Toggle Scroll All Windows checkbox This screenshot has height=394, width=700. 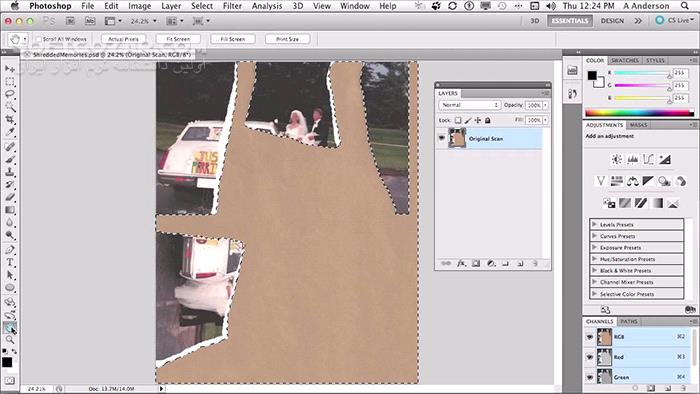pos(39,39)
